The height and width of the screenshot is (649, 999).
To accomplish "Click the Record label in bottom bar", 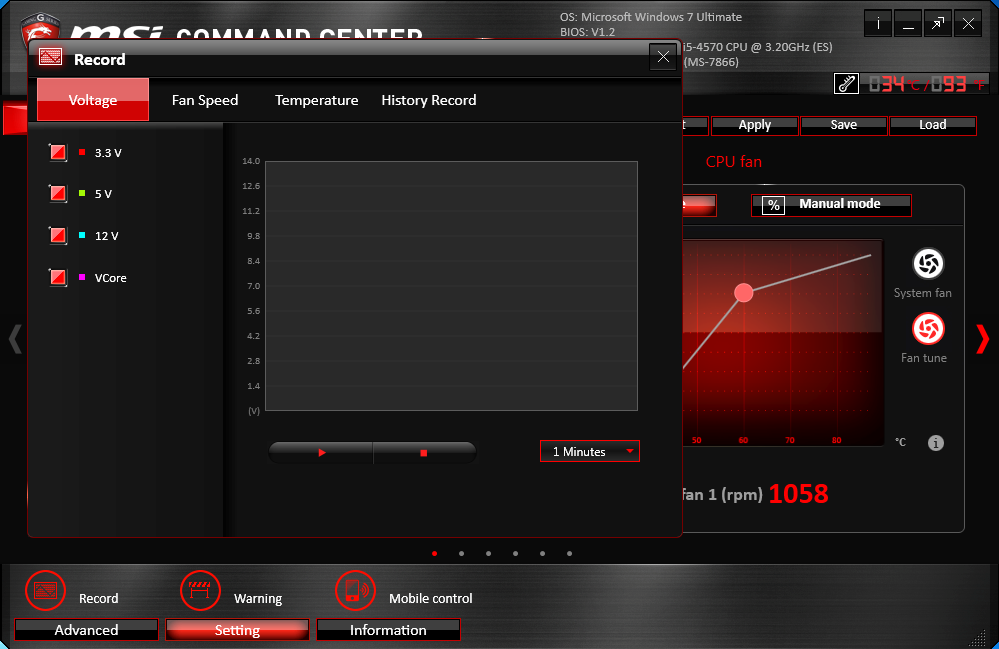I will [x=99, y=599].
